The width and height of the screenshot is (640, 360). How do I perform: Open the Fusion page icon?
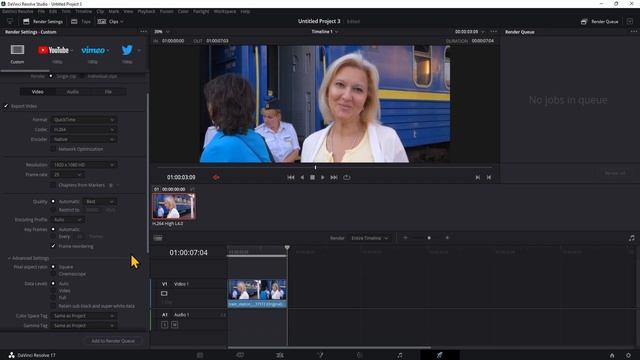point(320,355)
